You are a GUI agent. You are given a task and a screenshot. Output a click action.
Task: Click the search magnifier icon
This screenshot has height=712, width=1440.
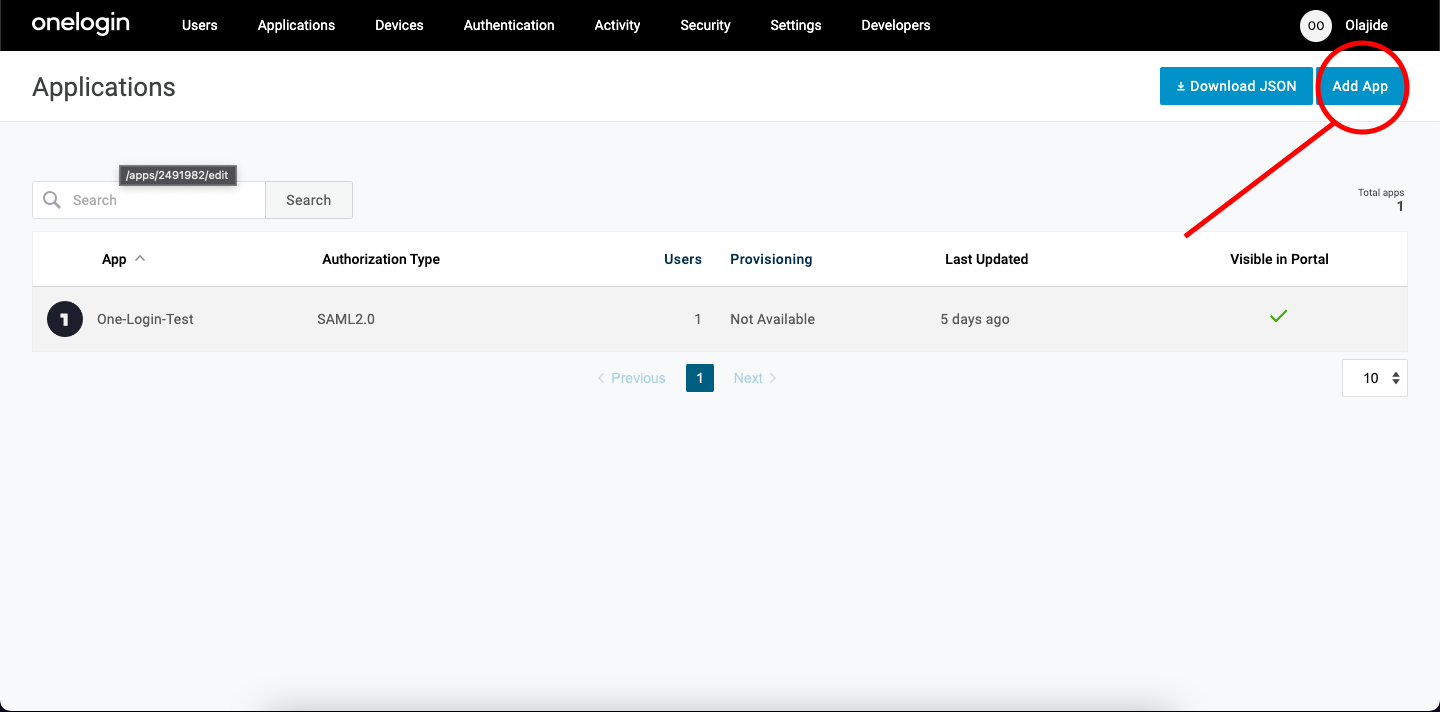52,200
